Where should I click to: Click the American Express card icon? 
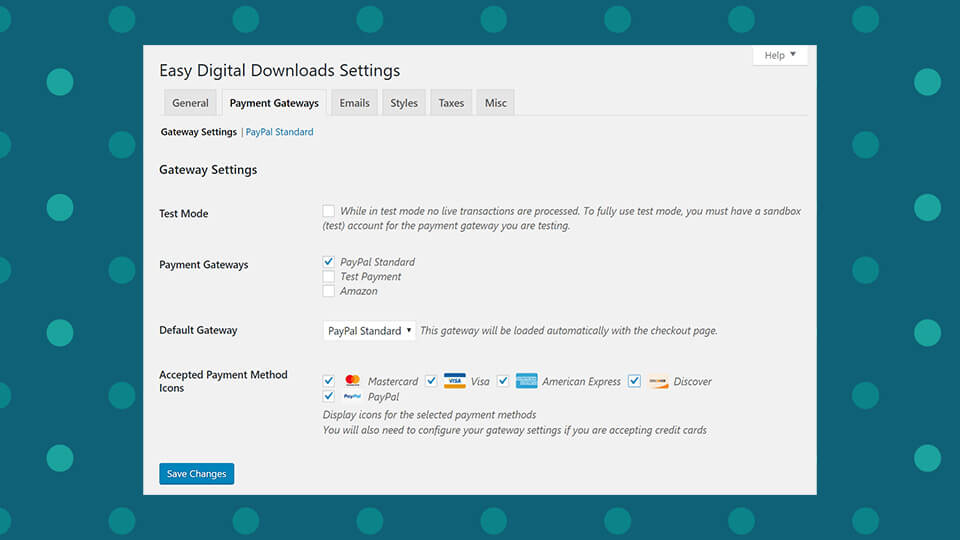(x=526, y=381)
